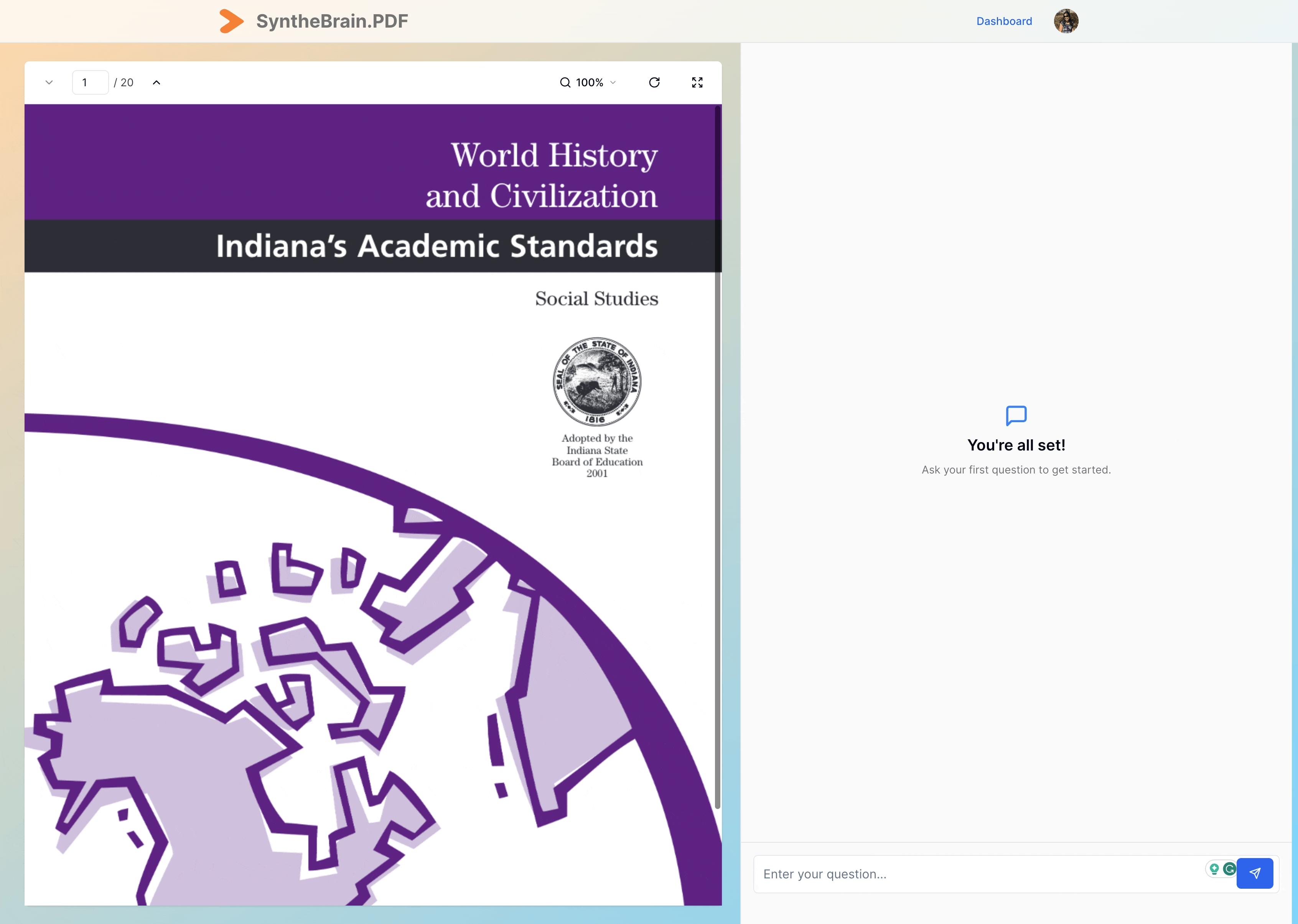The image size is (1298, 924).
Task: Click the Indiana state seal image
Action: pos(597,381)
